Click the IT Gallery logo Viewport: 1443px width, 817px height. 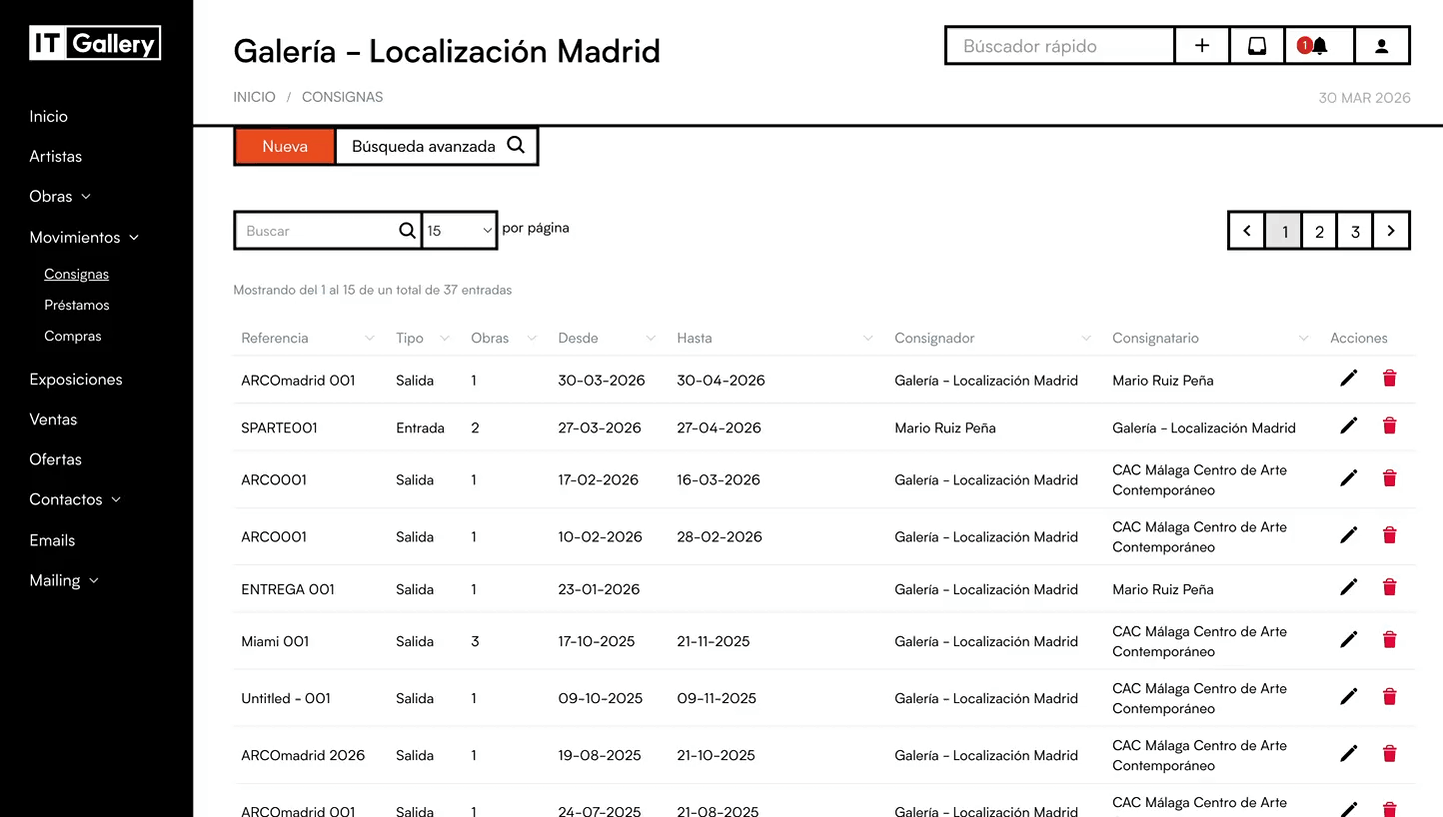(x=95, y=43)
